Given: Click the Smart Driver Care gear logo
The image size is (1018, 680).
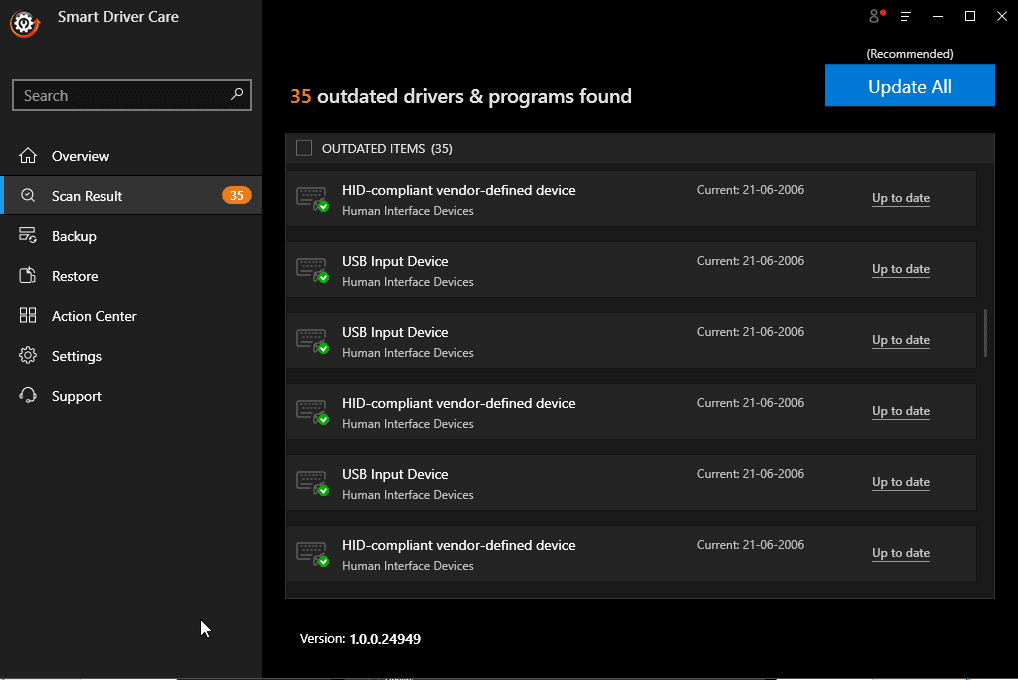Looking at the screenshot, I should click(x=23, y=22).
